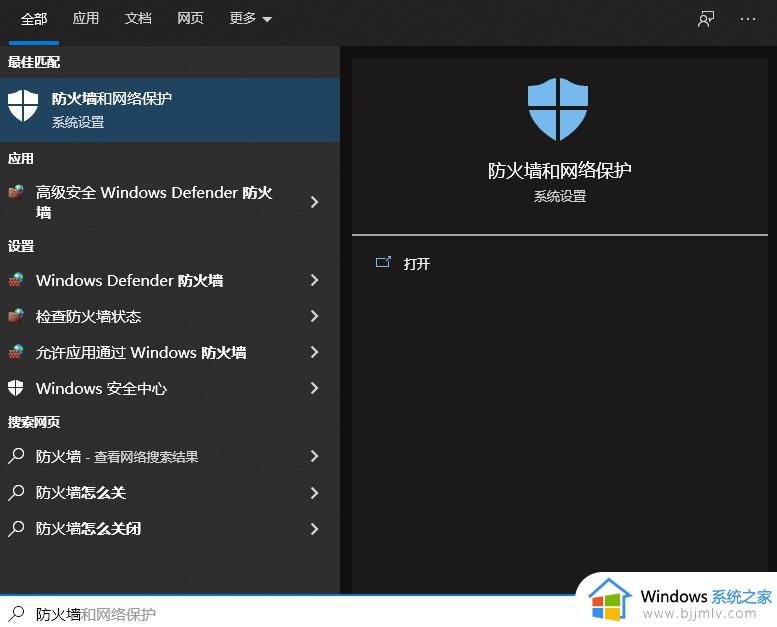Switch to the 全部 tab
This screenshot has width=777, height=627.
pos(34,19)
